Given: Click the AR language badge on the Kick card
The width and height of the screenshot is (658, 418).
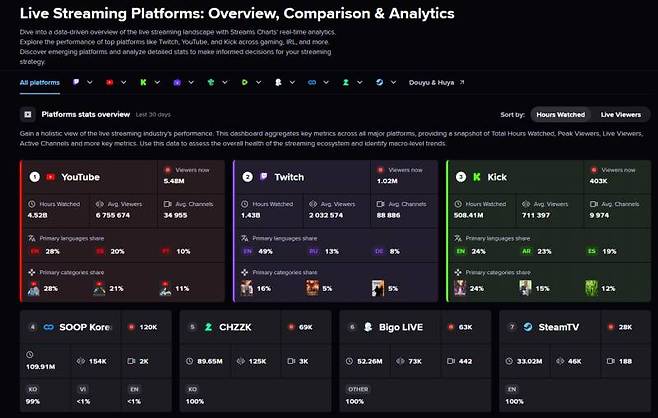Looking at the screenshot, I should click(x=526, y=251).
